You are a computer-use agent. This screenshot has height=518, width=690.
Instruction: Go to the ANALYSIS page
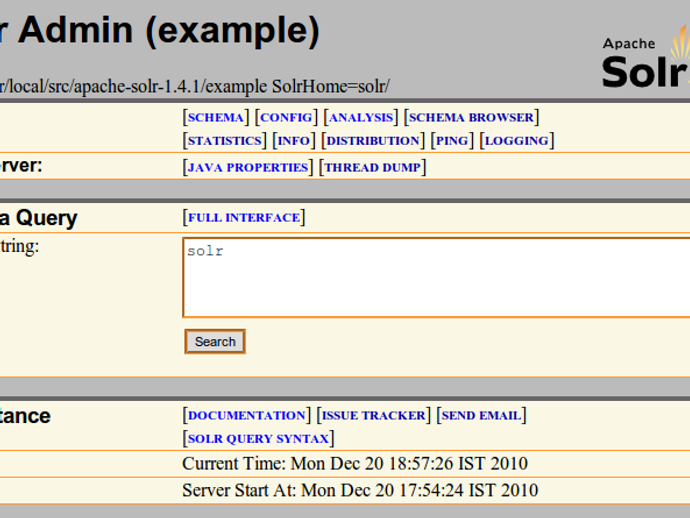[361, 118]
